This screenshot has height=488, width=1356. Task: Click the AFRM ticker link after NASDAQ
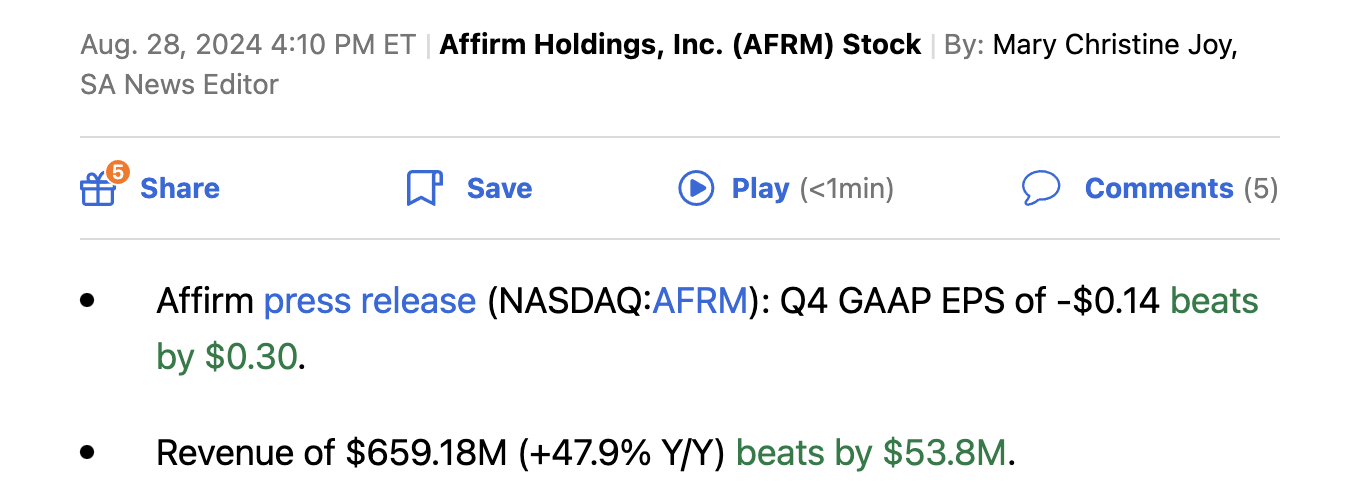tap(699, 301)
